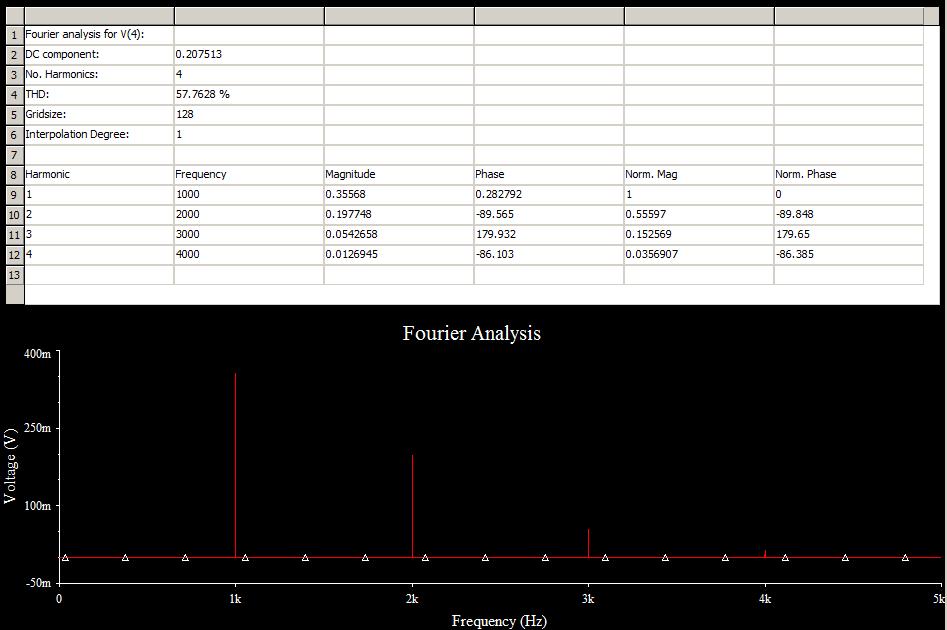Click the 'Interpolation Degree:' label cell
The image size is (947, 630).
[98, 134]
